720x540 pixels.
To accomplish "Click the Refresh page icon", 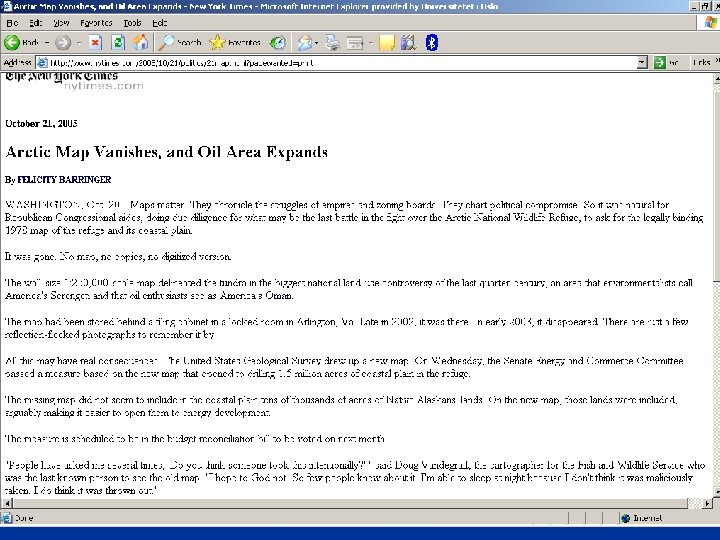I will pos(118,43).
